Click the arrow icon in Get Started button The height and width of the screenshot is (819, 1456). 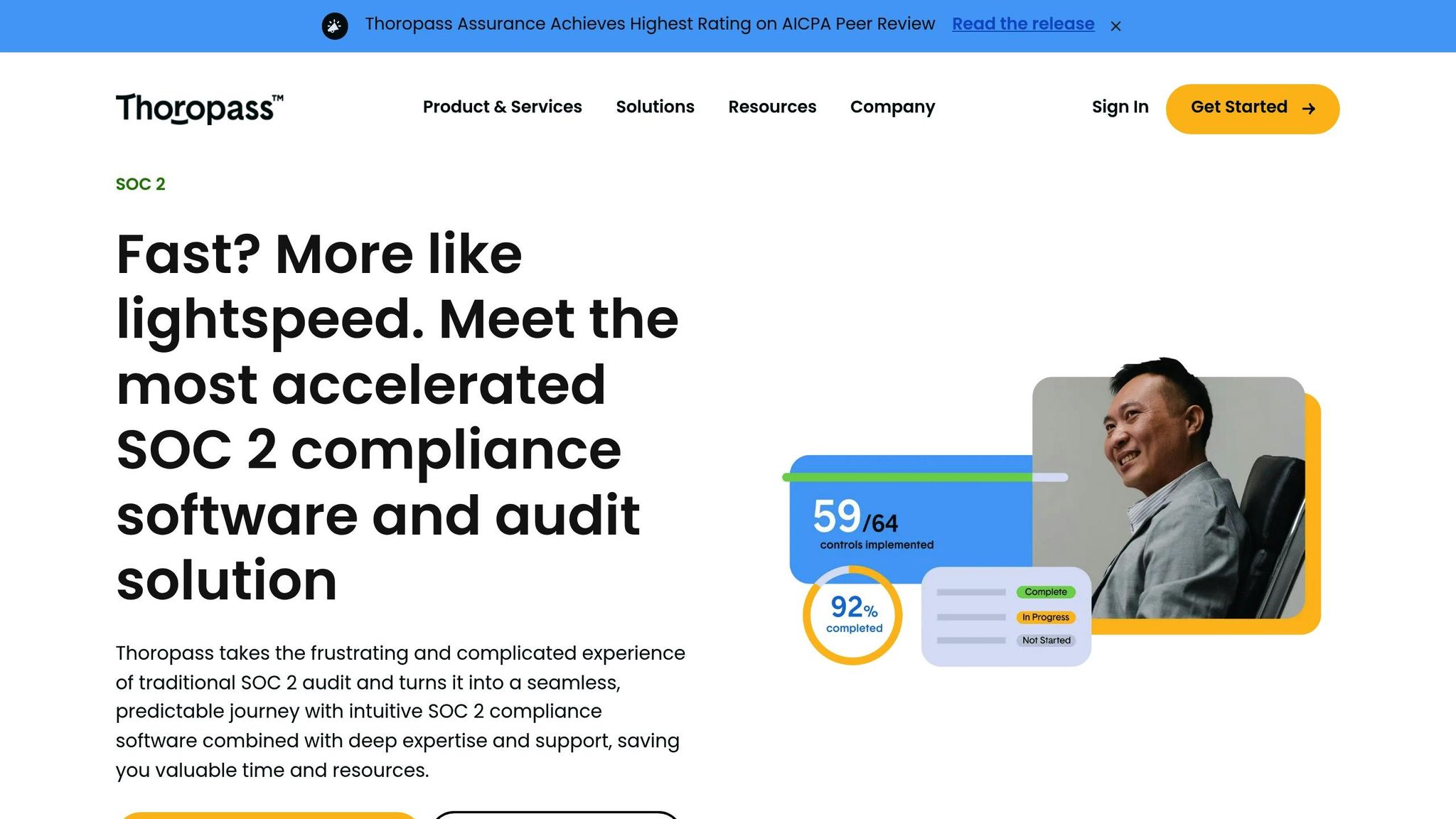1309,109
